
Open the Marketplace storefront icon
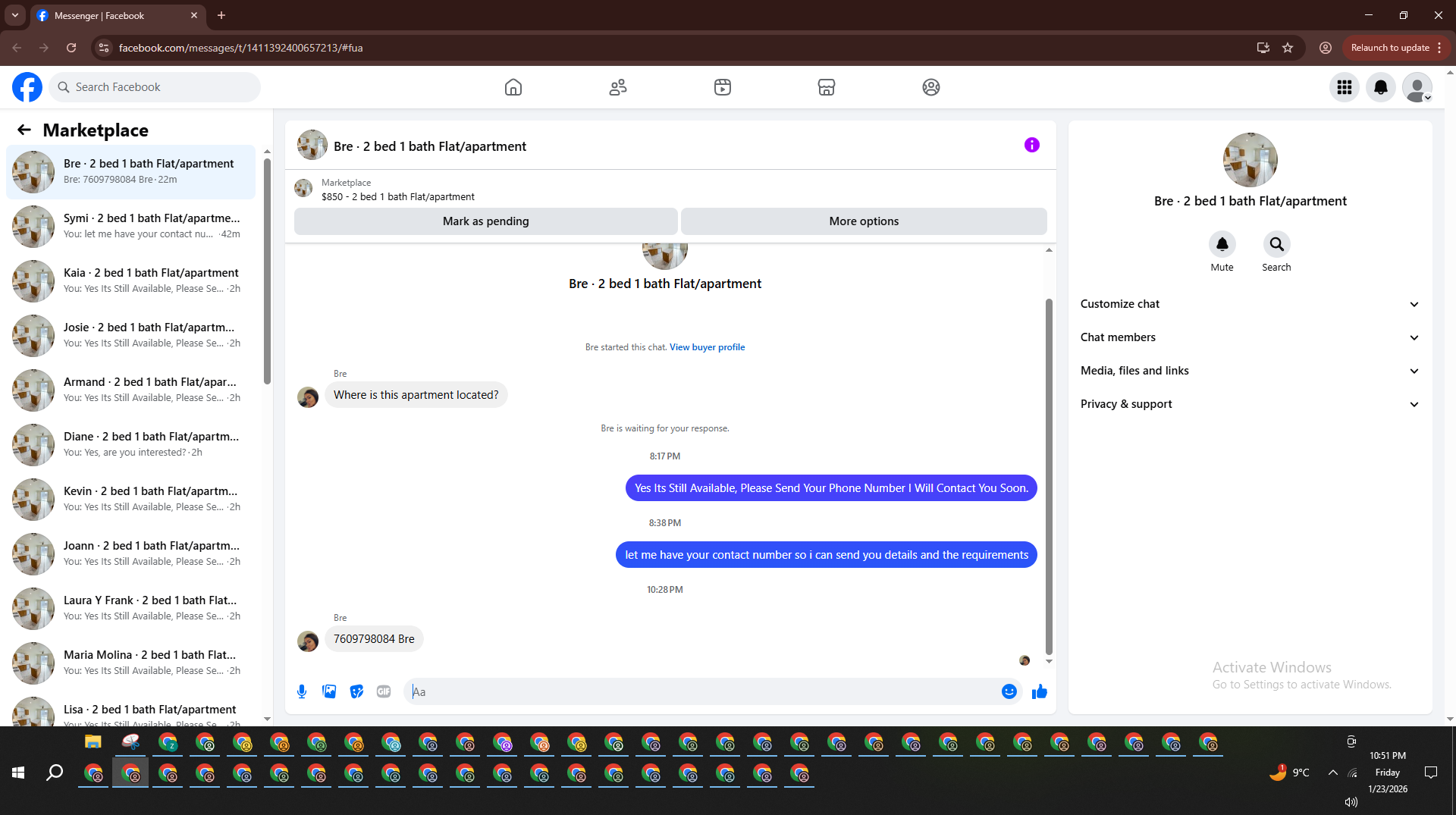click(x=827, y=87)
